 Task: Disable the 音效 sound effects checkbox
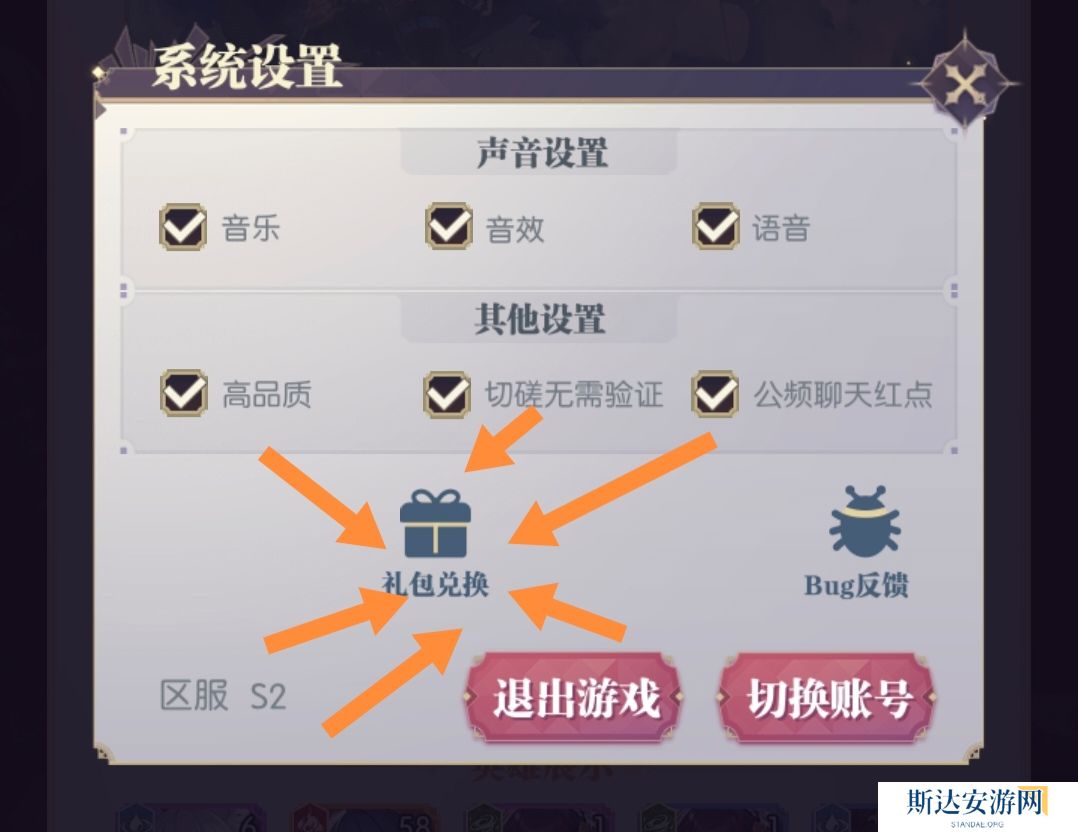tap(448, 226)
